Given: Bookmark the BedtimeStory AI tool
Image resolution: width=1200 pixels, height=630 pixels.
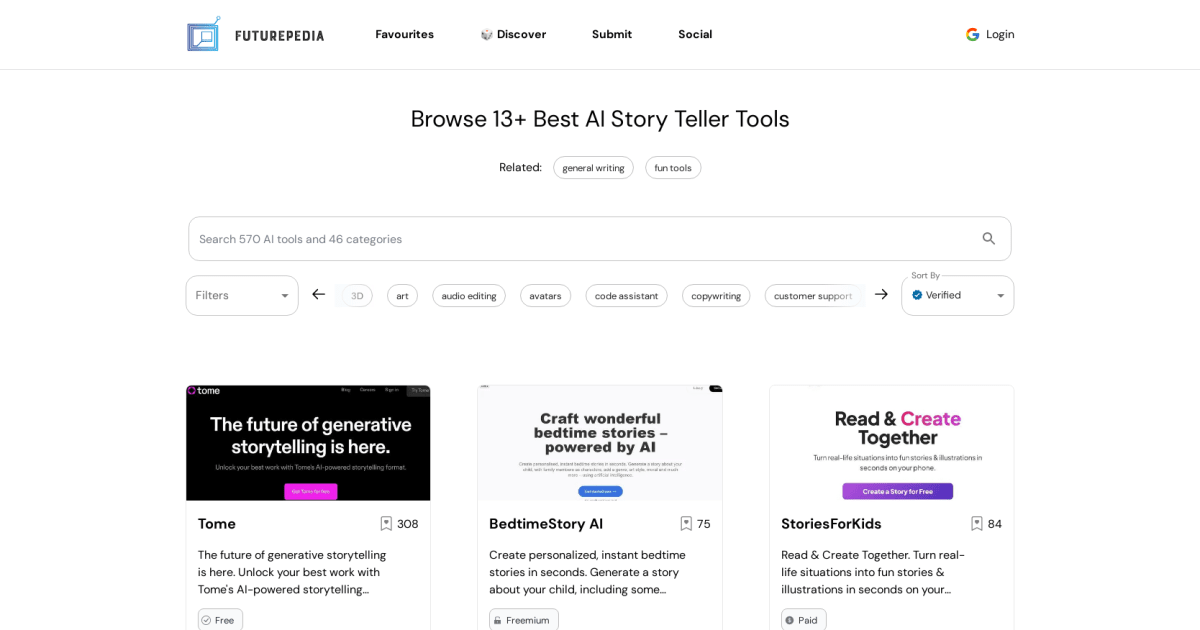Looking at the screenshot, I should click(685, 523).
